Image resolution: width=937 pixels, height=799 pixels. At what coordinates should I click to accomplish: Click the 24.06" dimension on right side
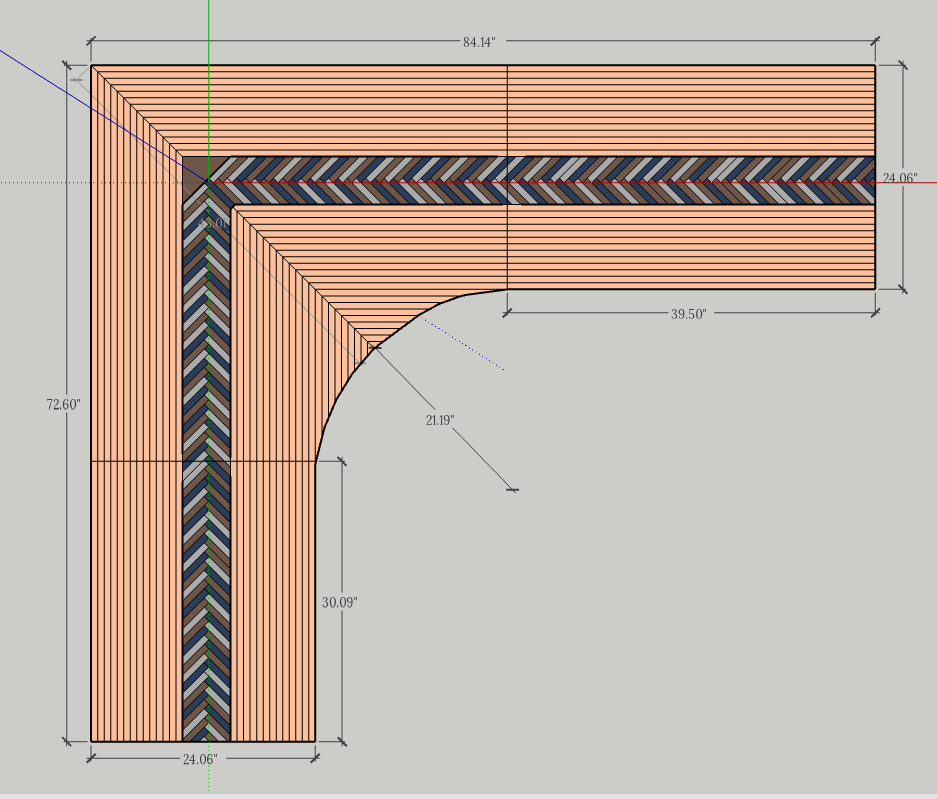pyautogui.click(x=899, y=178)
